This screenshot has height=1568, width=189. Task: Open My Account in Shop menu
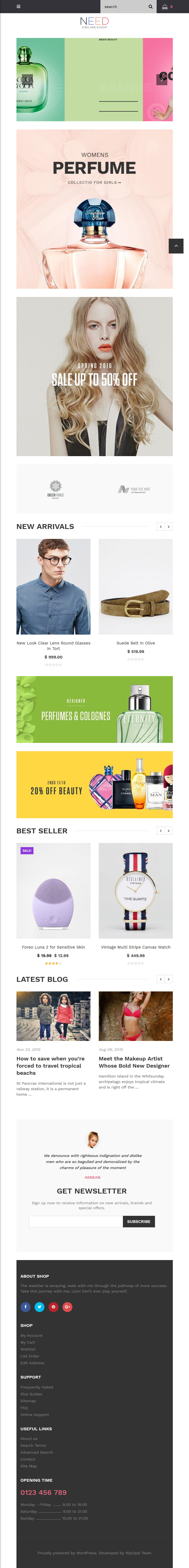pyautogui.click(x=32, y=1335)
